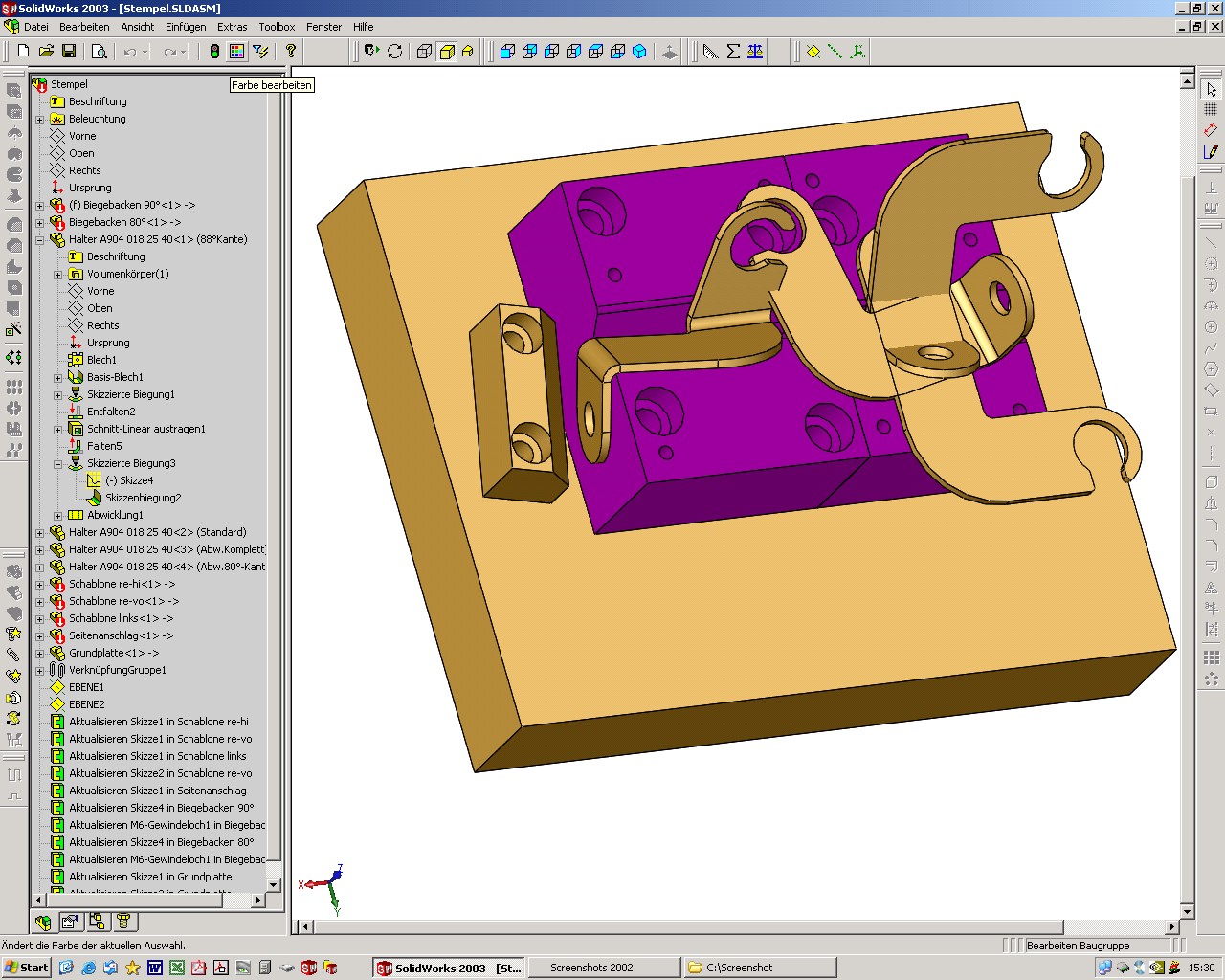Click the Rebuild traffic light icon
The width and height of the screenshot is (1225, 980).
(214, 52)
